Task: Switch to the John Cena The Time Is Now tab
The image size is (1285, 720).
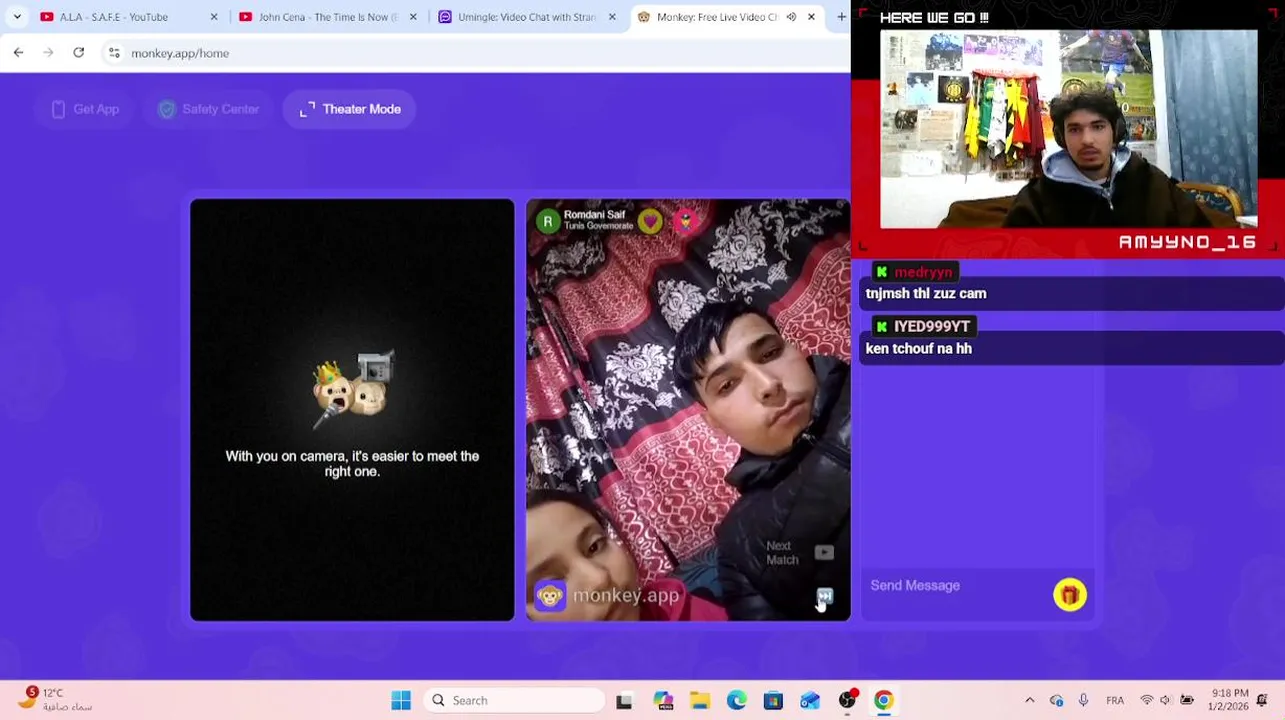Action: [328, 17]
